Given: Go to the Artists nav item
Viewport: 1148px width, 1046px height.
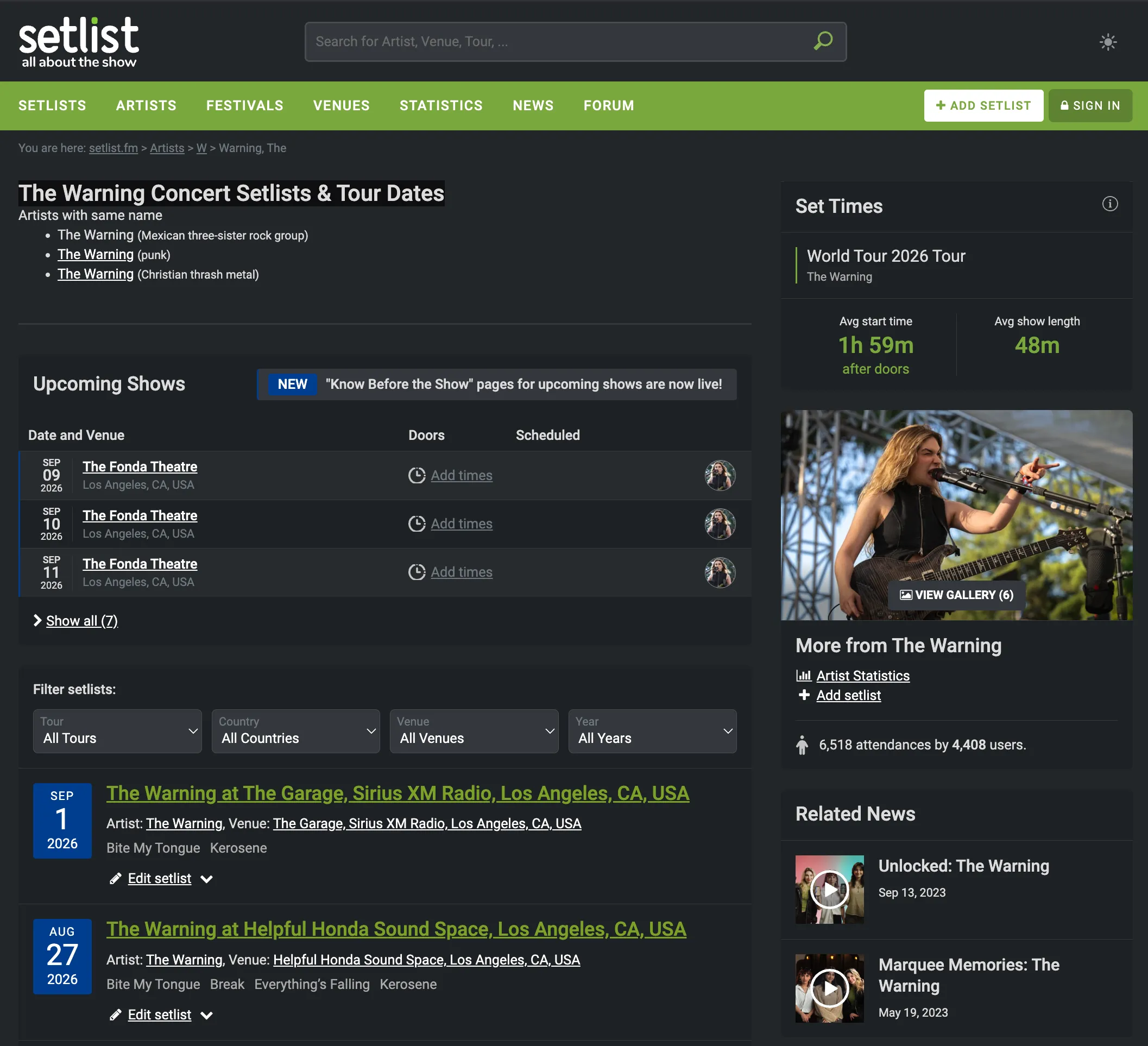Looking at the screenshot, I should point(146,105).
